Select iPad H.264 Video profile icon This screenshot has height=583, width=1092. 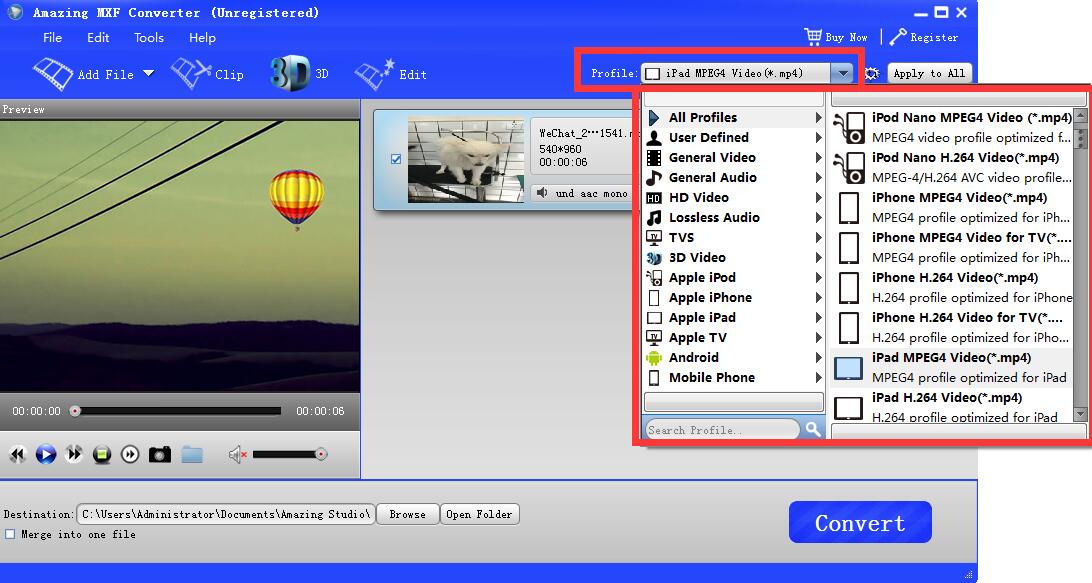[848, 407]
